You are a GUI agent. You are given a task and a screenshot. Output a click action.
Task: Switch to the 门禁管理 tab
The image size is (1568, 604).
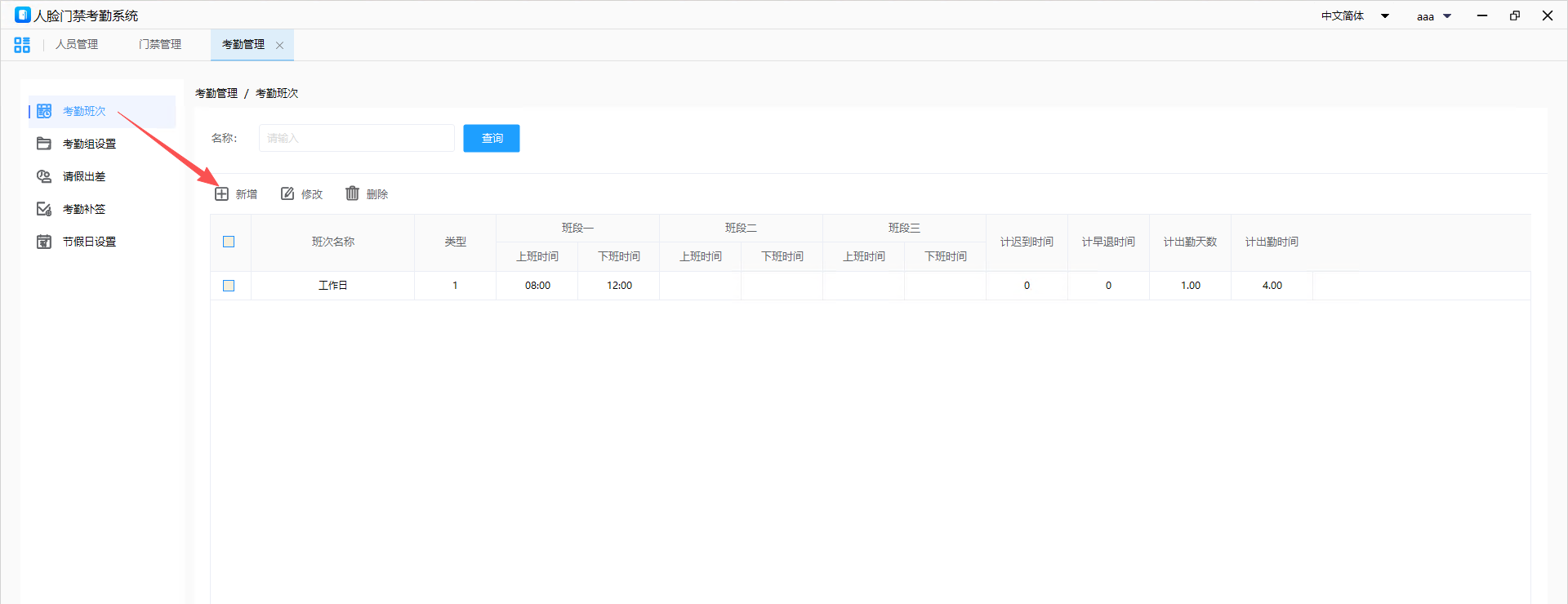(x=160, y=45)
